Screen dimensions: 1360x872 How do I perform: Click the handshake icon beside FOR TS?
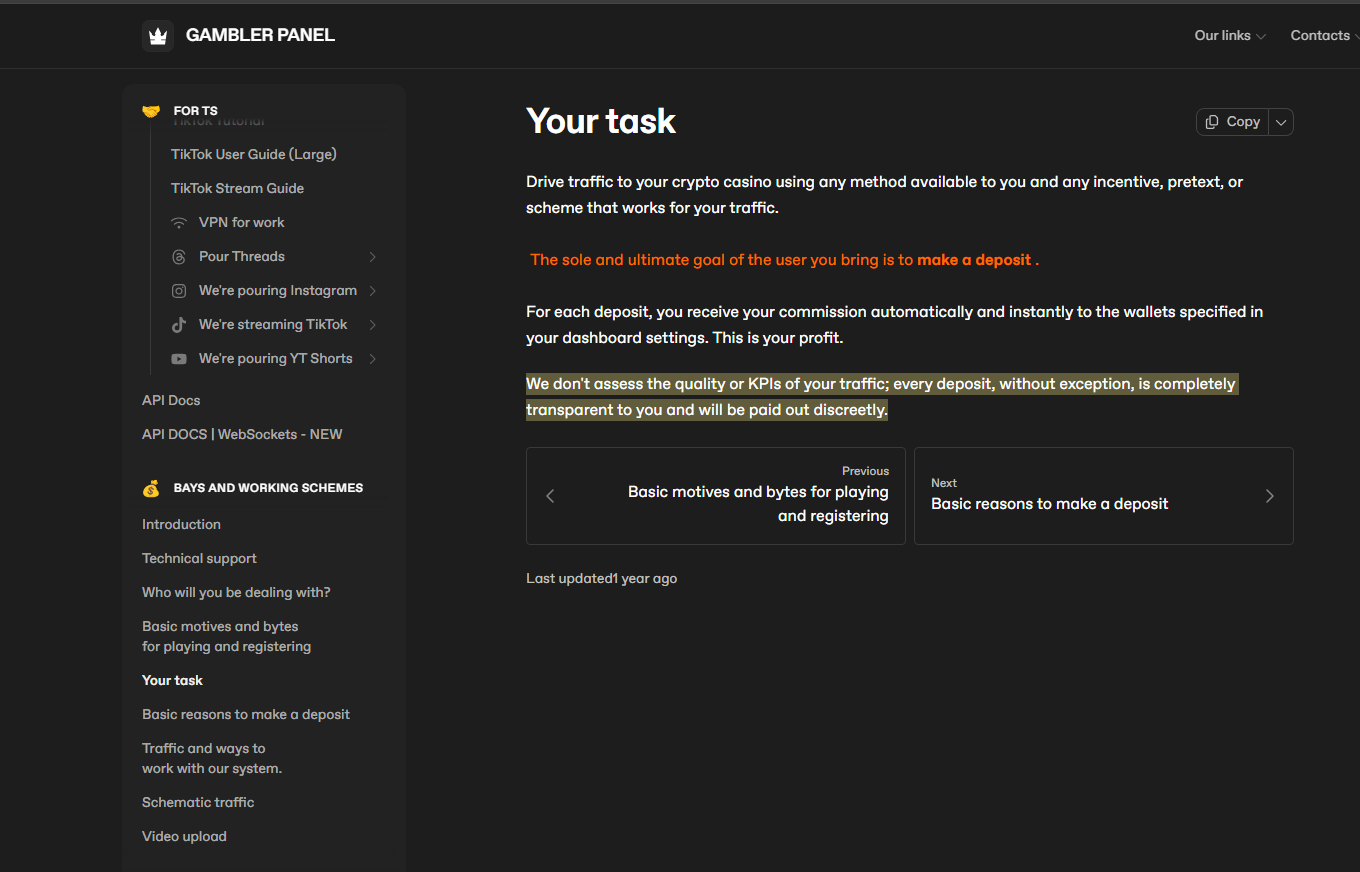click(x=151, y=111)
